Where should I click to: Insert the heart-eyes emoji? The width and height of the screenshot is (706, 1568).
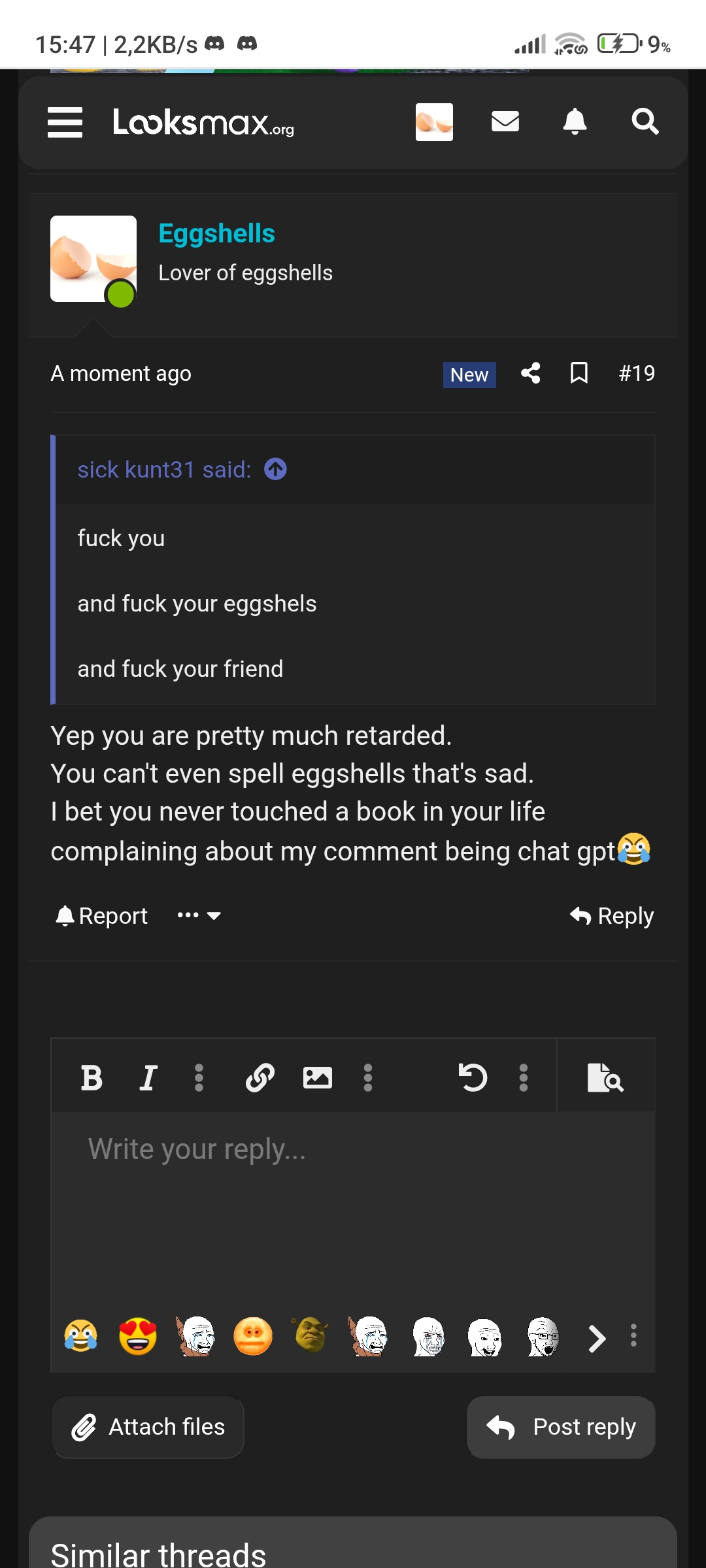(x=138, y=1337)
